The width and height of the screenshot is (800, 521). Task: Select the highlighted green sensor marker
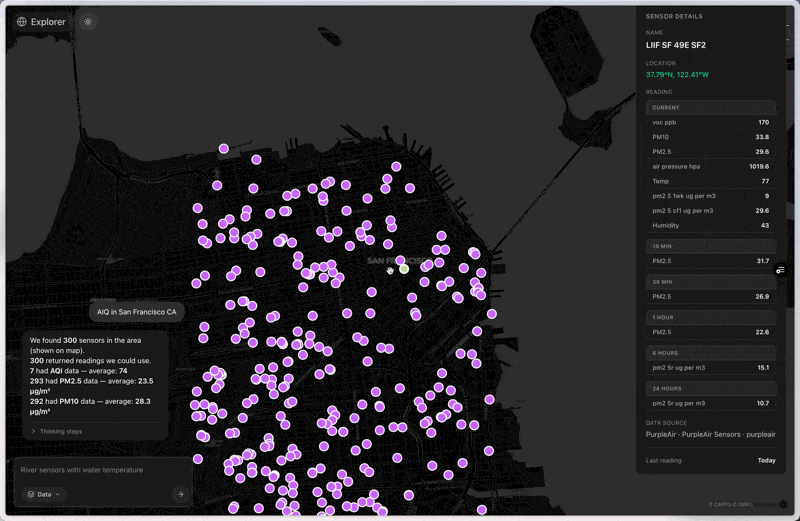[x=404, y=268]
